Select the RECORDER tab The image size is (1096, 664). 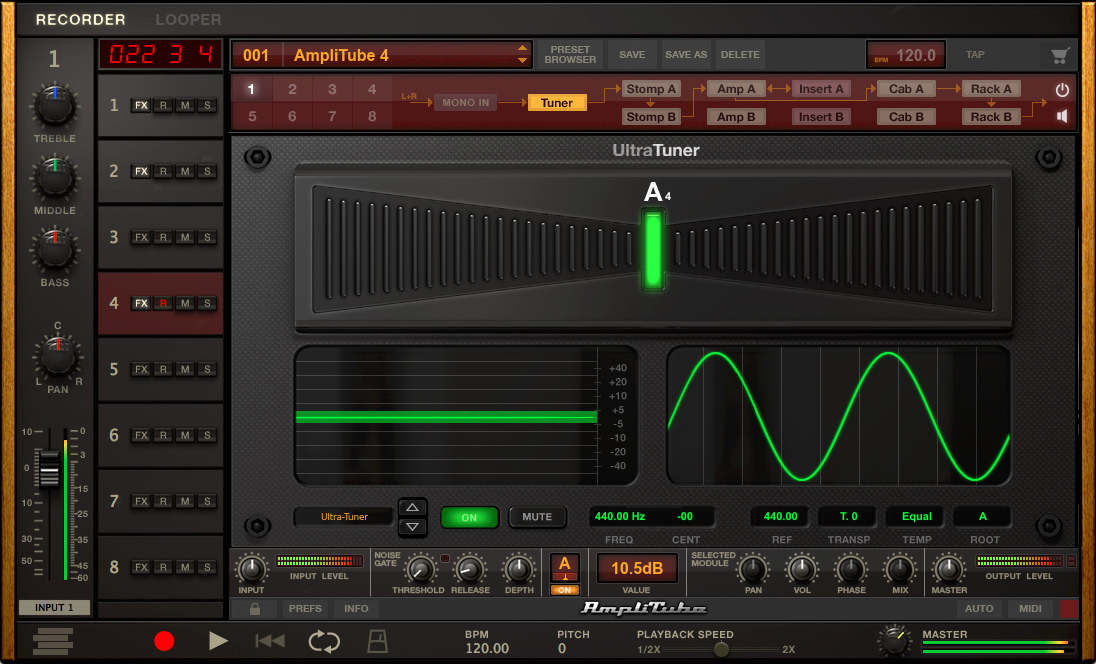(80, 19)
